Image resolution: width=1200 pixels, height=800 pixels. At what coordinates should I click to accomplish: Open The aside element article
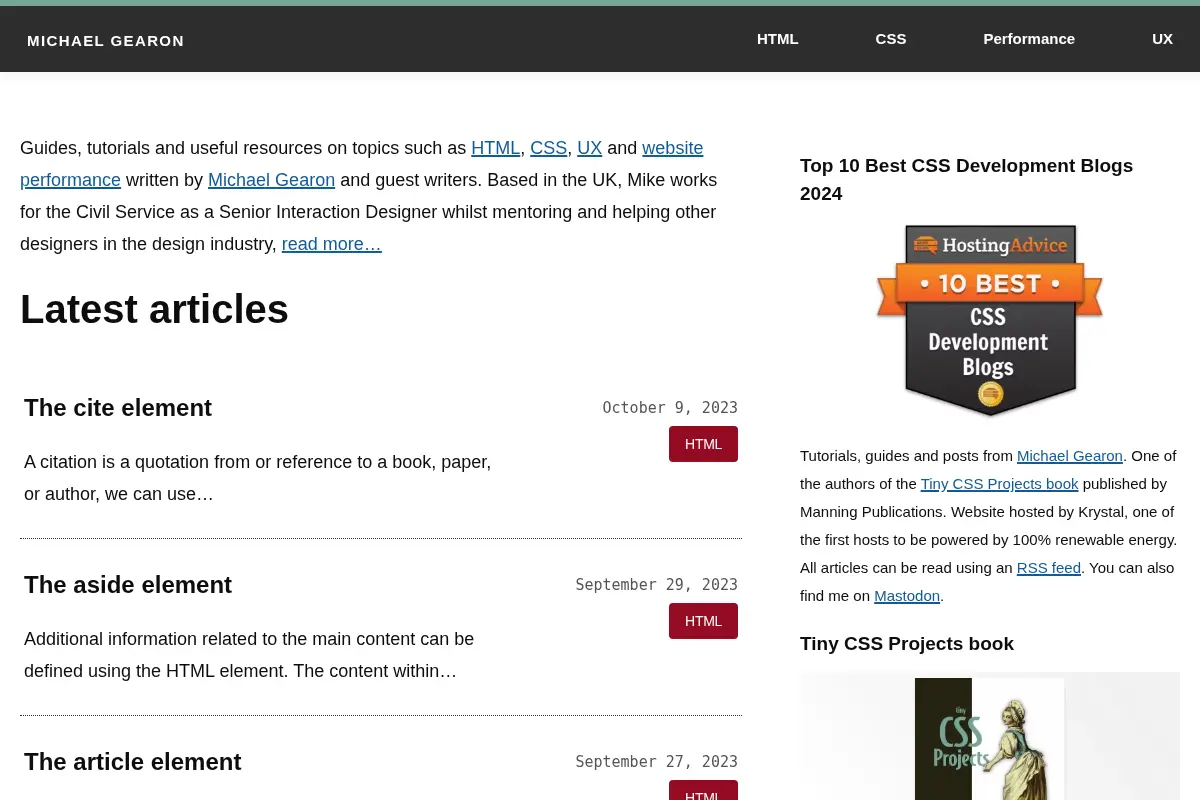click(128, 585)
